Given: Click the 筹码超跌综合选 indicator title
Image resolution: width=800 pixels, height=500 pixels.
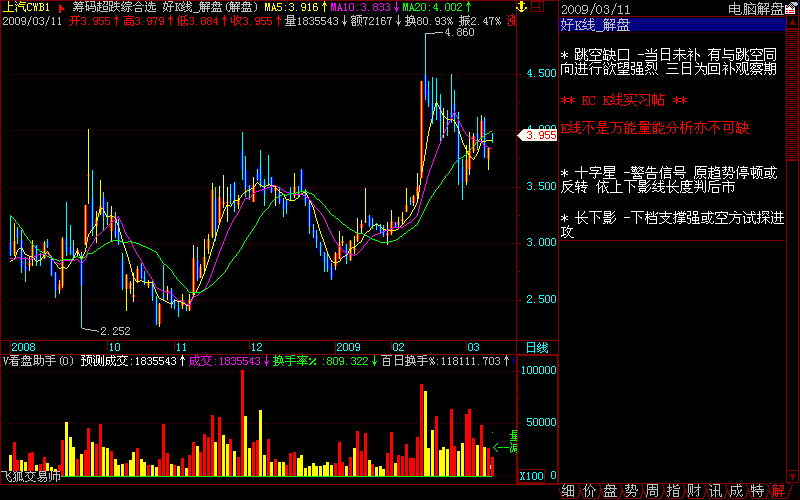Looking at the screenshot, I should click(114, 8).
